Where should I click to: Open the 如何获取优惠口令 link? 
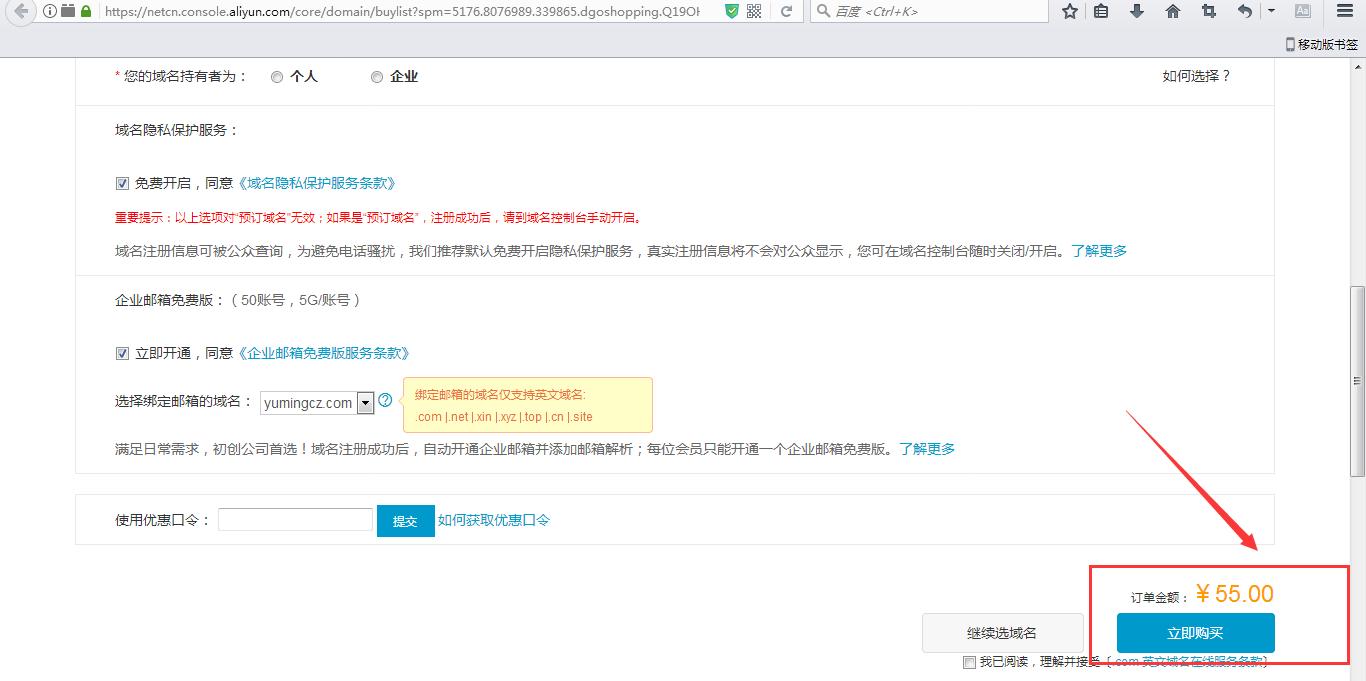click(494, 520)
